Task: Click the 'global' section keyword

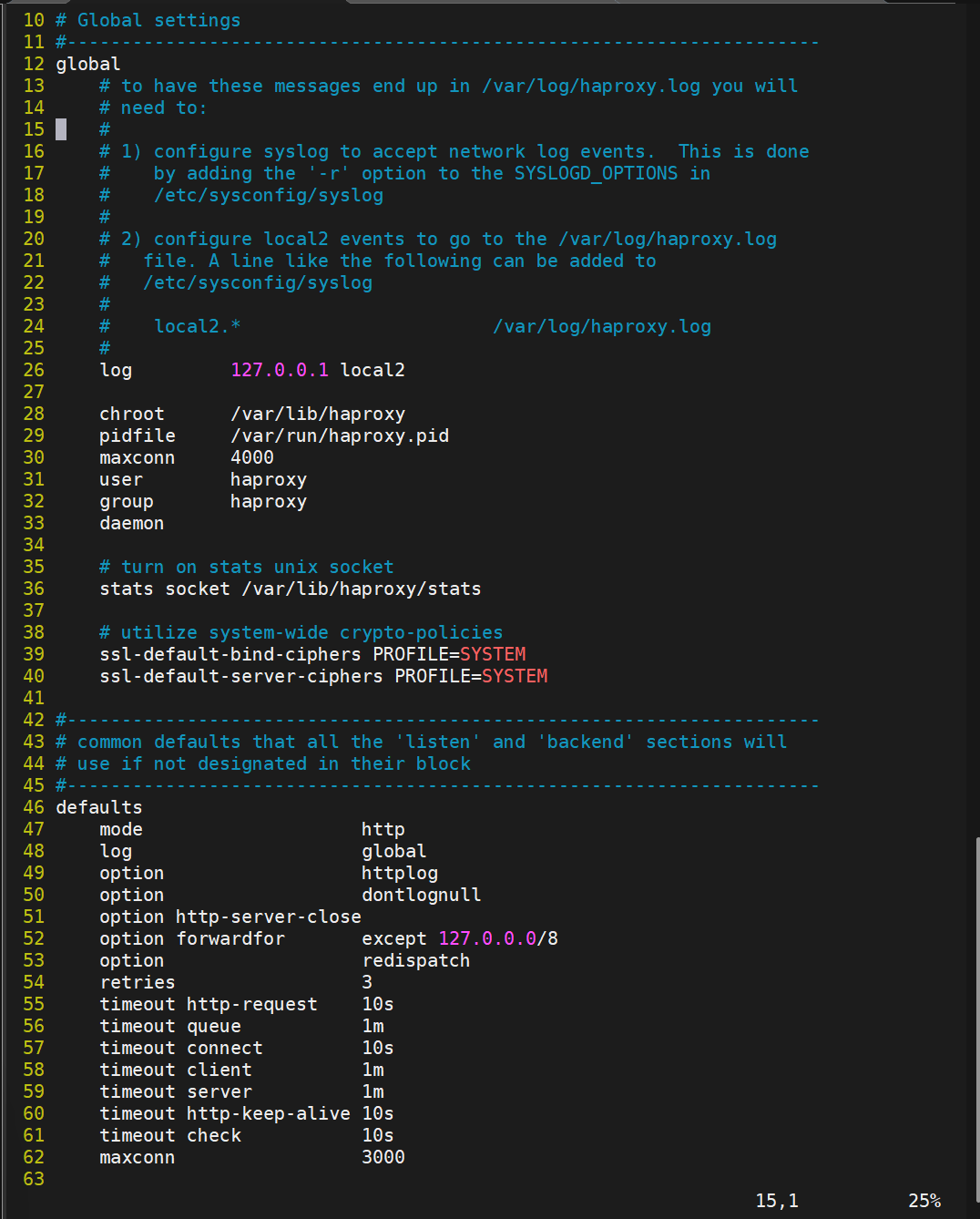Action: point(88,64)
